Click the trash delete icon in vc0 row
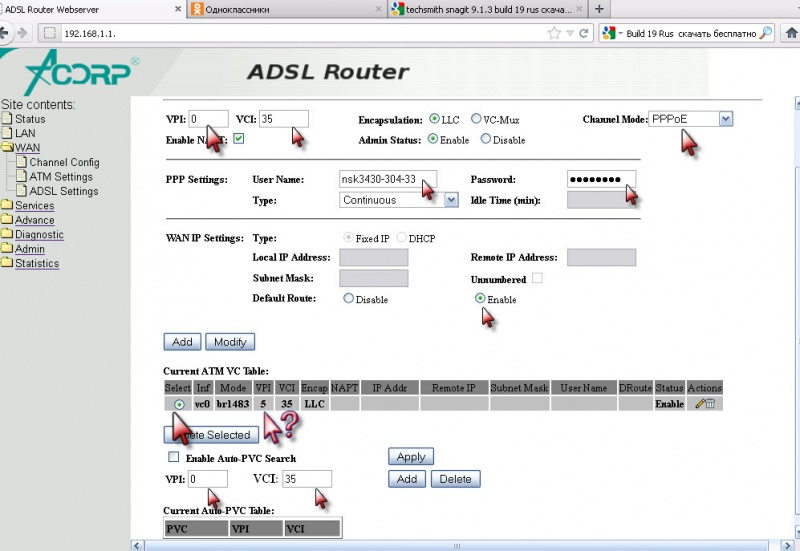This screenshot has height=551, width=800. click(x=710, y=403)
